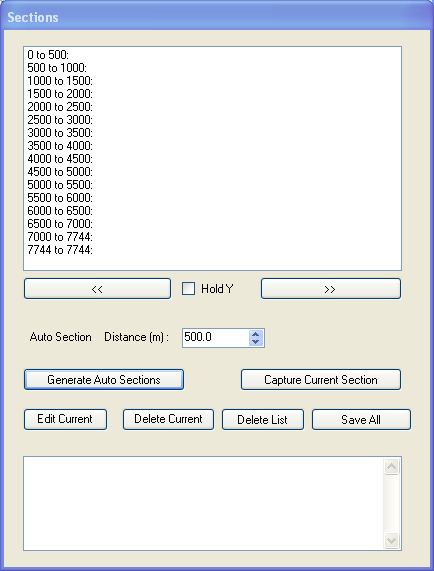This screenshot has width=434, height=571.
Task: Click Generate Auto Sections button
Action: [104, 380]
